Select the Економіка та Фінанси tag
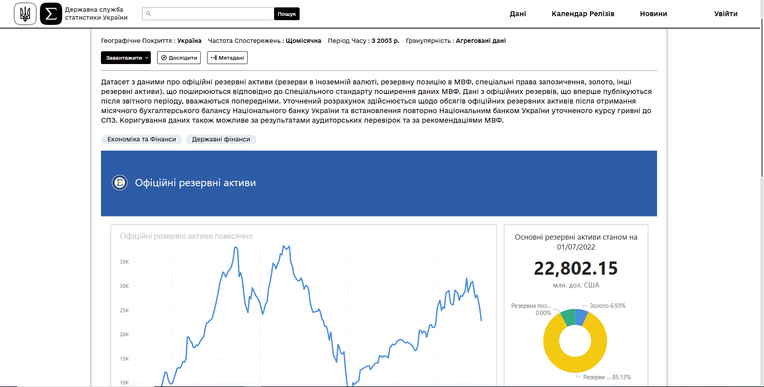 (x=142, y=139)
